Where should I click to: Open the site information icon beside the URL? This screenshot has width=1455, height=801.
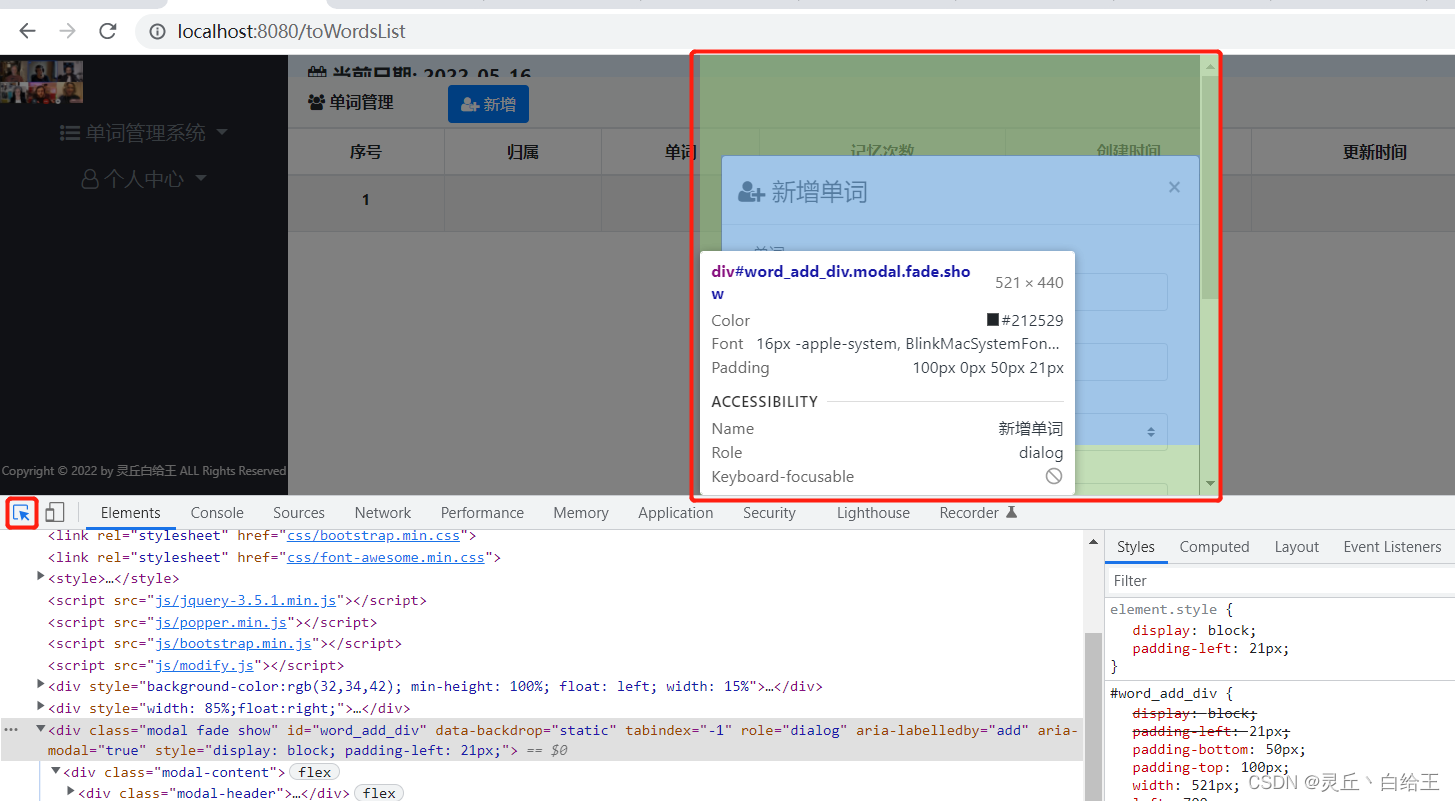pos(157,32)
